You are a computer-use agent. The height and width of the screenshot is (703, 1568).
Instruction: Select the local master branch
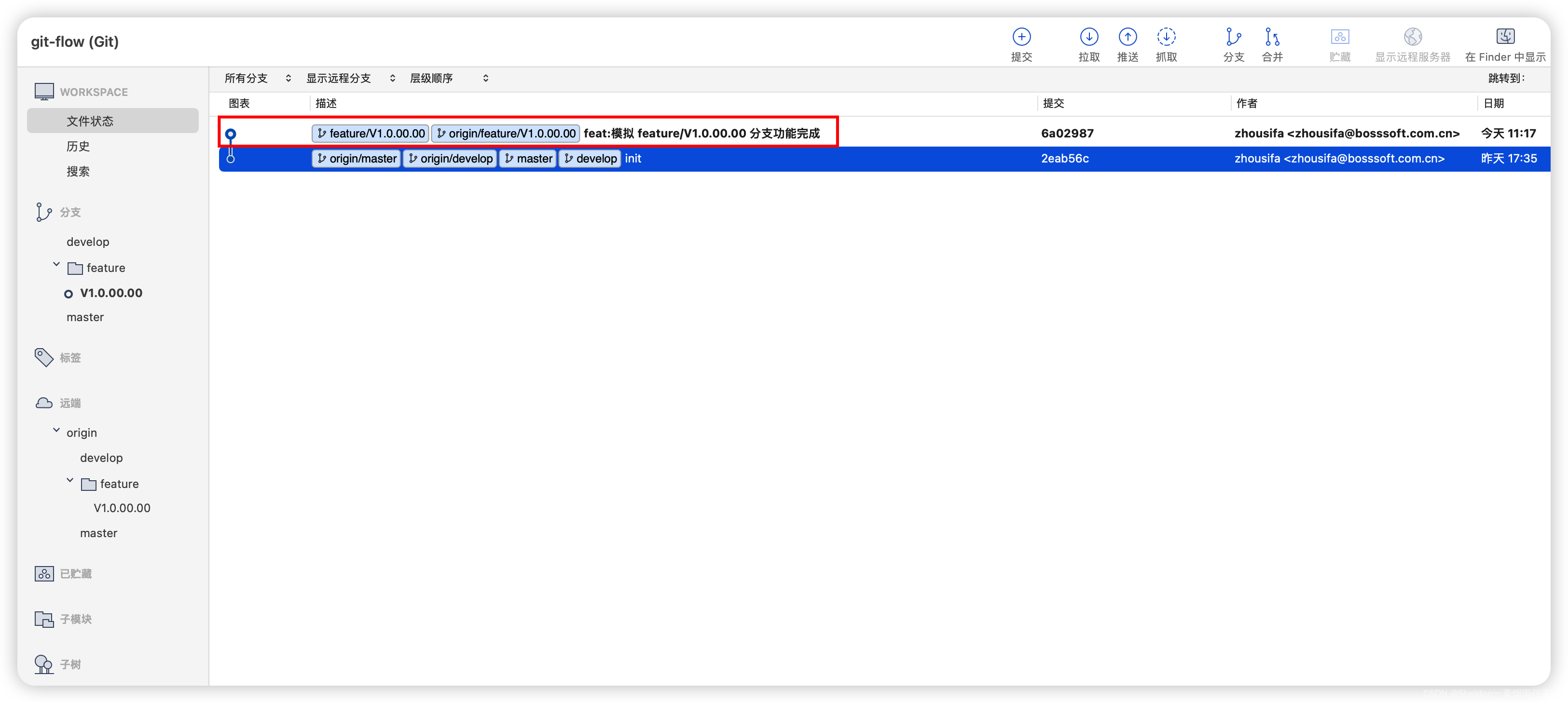pos(84,317)
